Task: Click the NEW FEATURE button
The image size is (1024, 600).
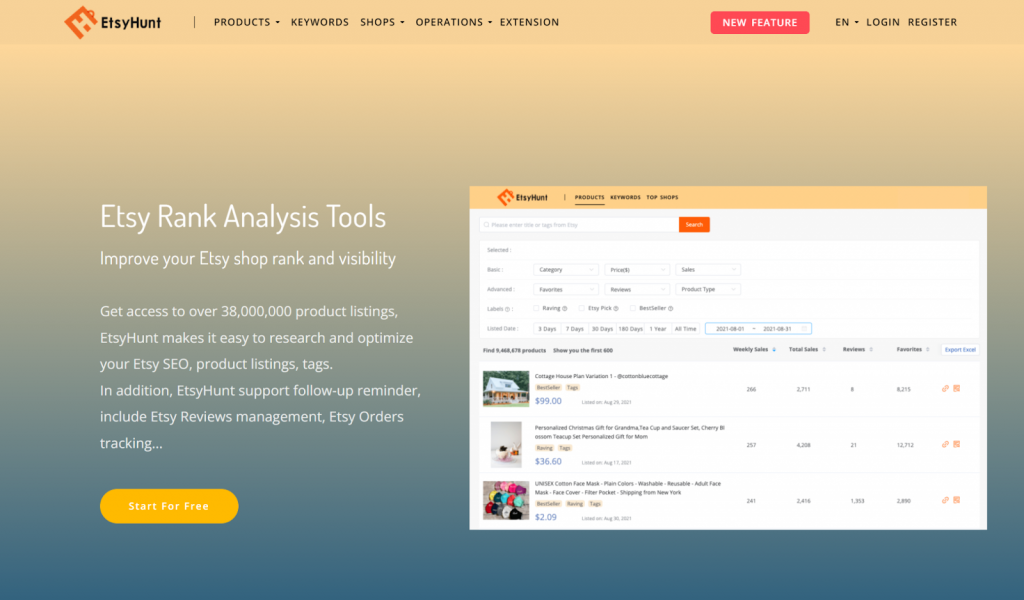Action: click(x=760, y=22)
